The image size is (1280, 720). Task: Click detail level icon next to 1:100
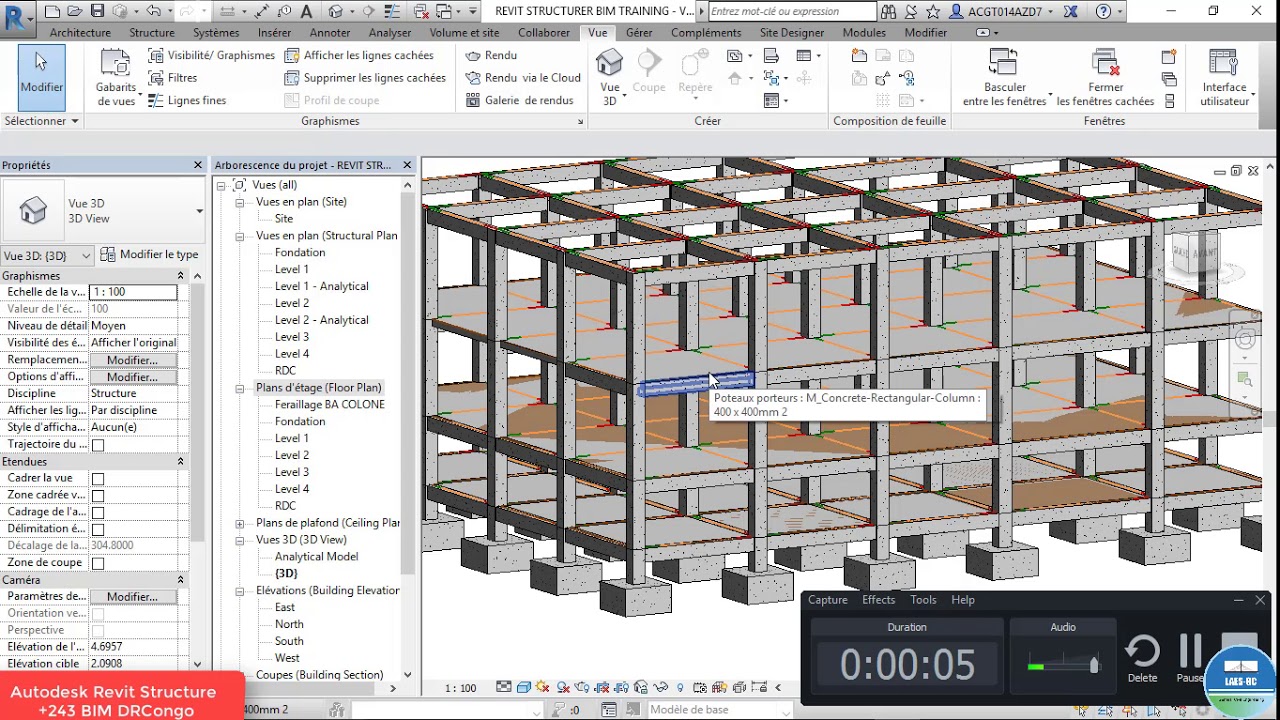[503, 688]
